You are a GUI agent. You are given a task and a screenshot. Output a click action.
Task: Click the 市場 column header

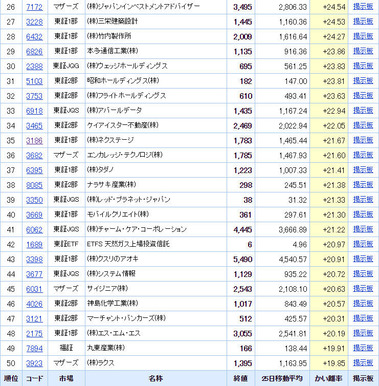(x=66, y=378)
